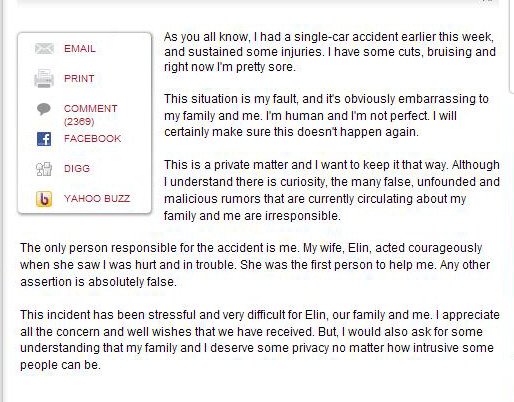
Task: Open the COMMENT link
Action: (x=90, y=109)
